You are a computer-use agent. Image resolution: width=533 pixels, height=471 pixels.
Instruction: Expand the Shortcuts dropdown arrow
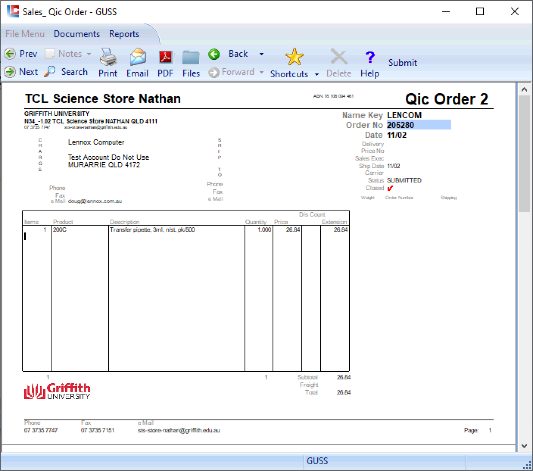317,74
